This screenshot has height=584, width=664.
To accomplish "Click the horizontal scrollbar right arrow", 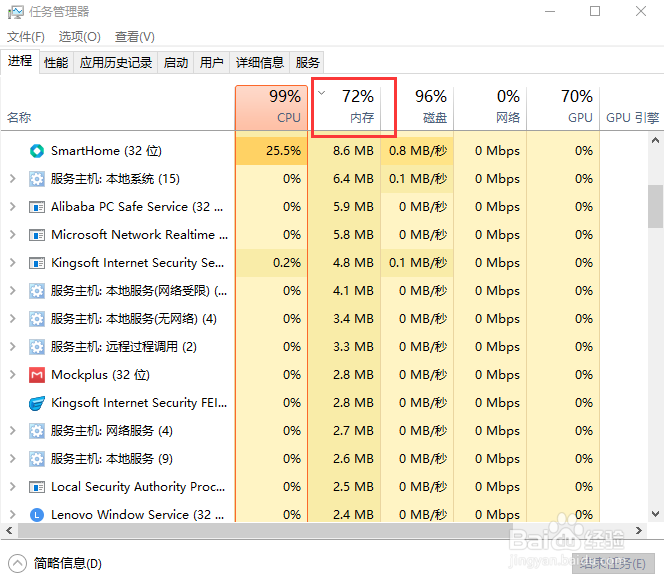I will pyautogui.click(x=639, y=530).
